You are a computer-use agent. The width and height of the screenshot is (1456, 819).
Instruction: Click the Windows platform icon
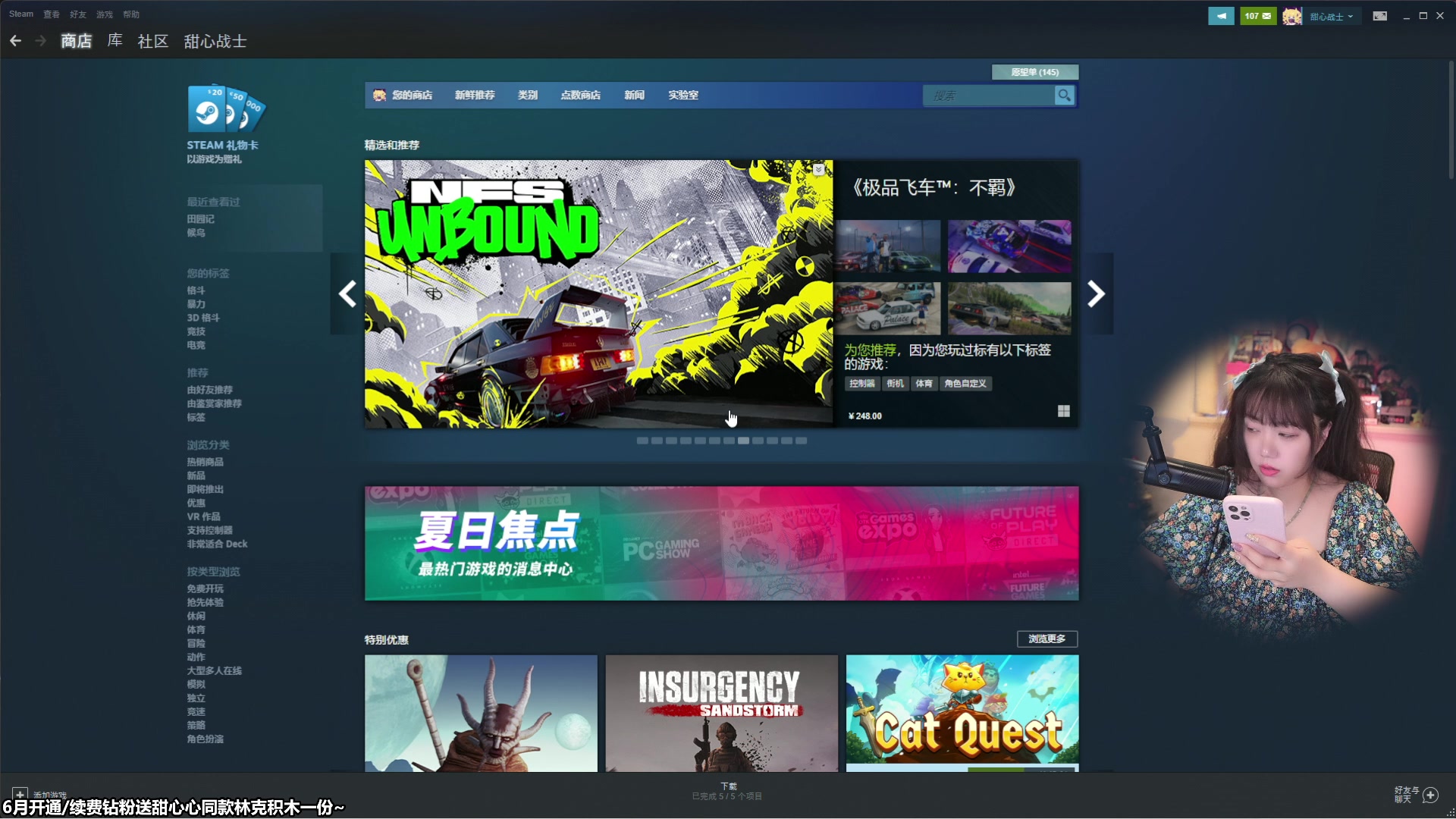(x=1064, y=411)
